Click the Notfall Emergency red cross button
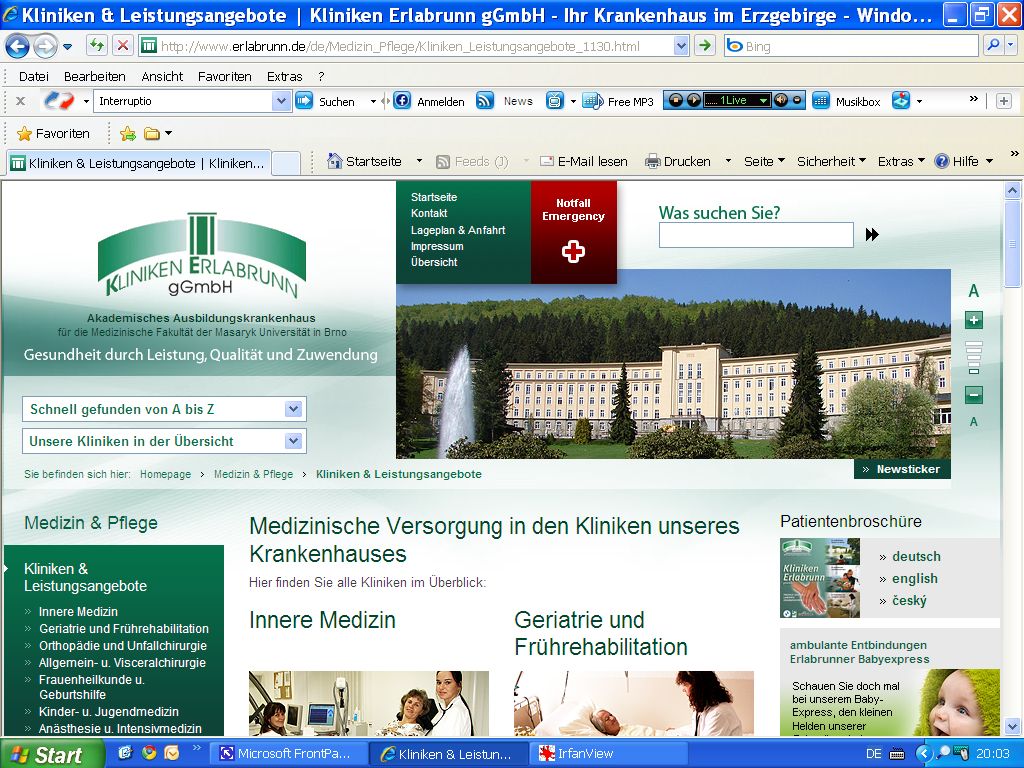The image size is (1024, 768). coord(573,232)
